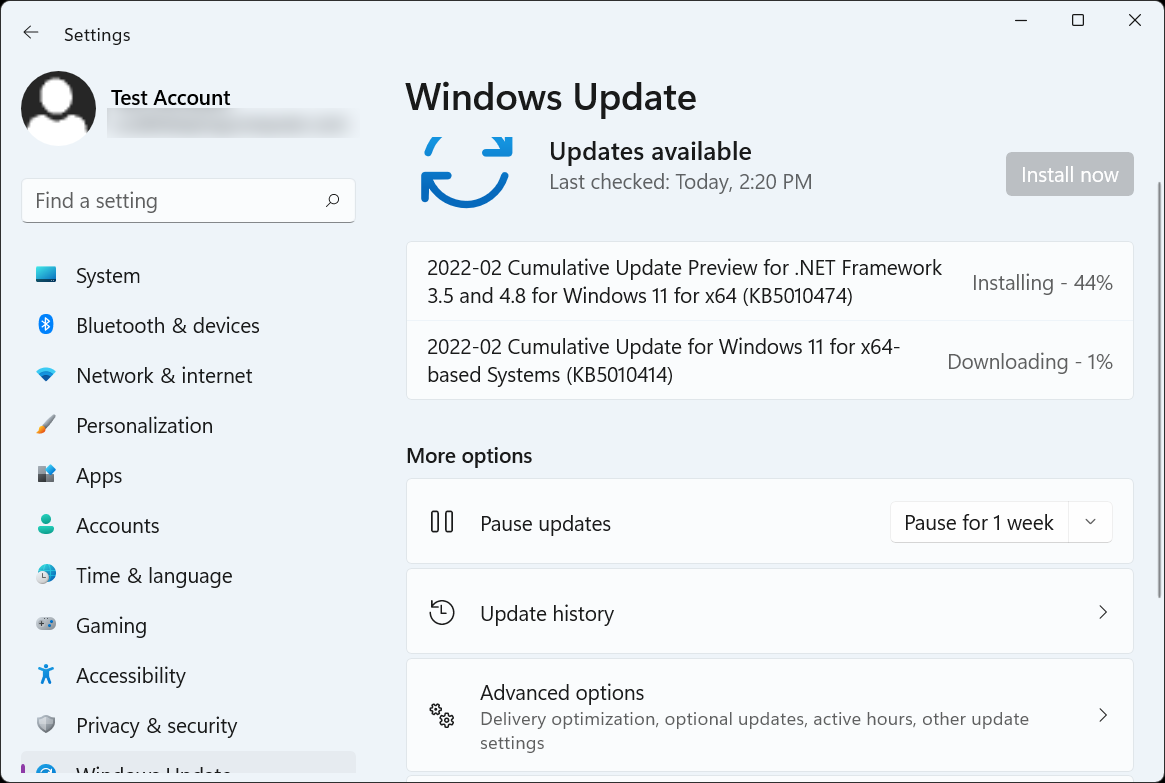Screen dimensions: 1165x783
Task: Click Pause for 1 week button
Action: [979, 522]
